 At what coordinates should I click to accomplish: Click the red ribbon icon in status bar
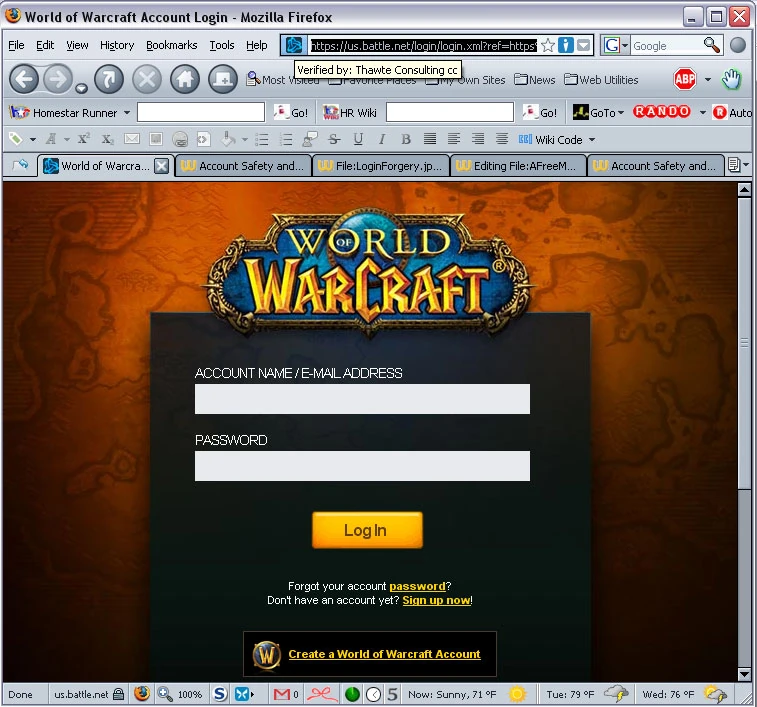(x=322, y=694)
